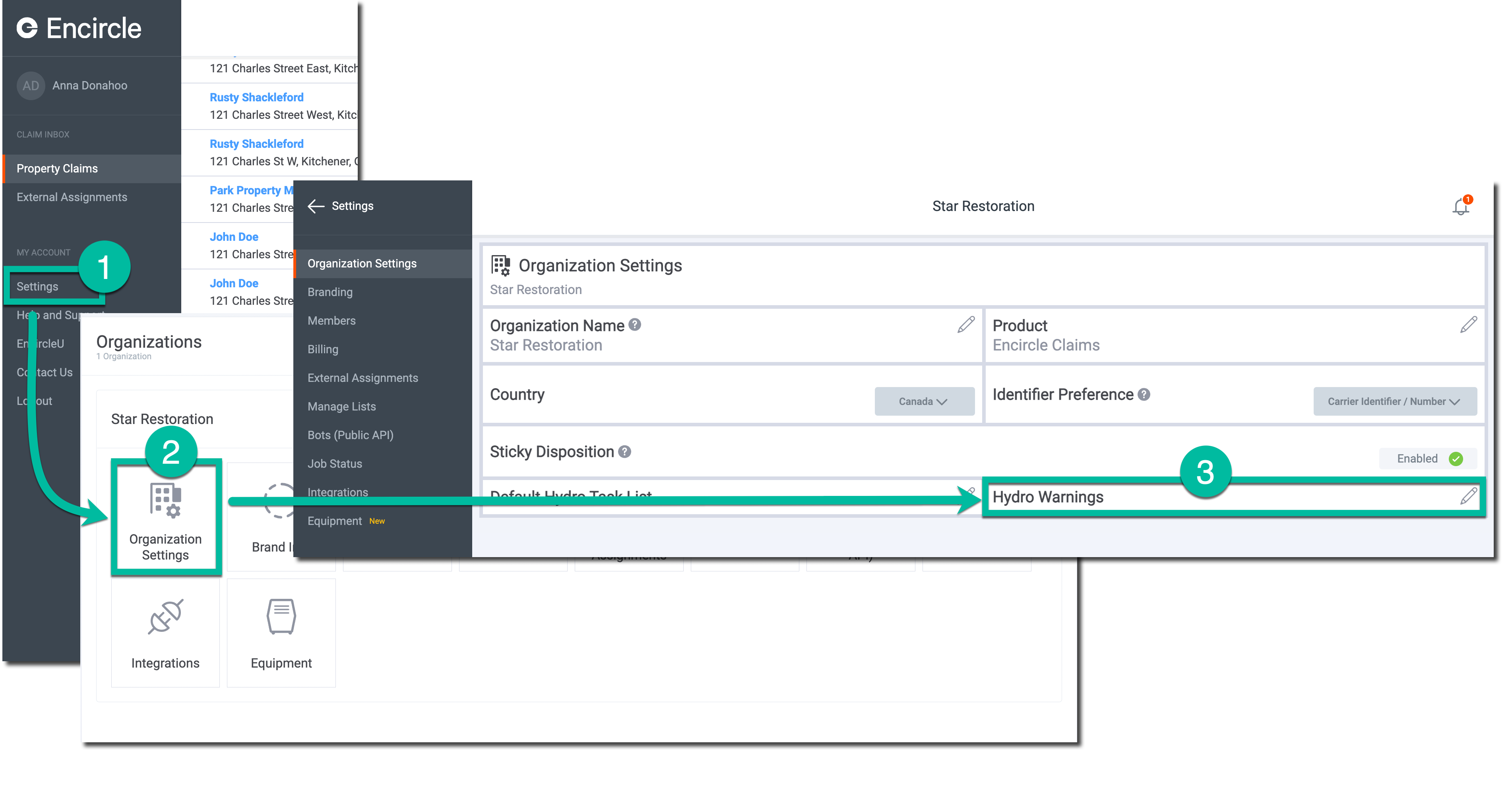Image resolution: width=1512 pixels, height=786 pixels.
Task: Open the Organization Settings tile
Action: (x=165, y=517)
